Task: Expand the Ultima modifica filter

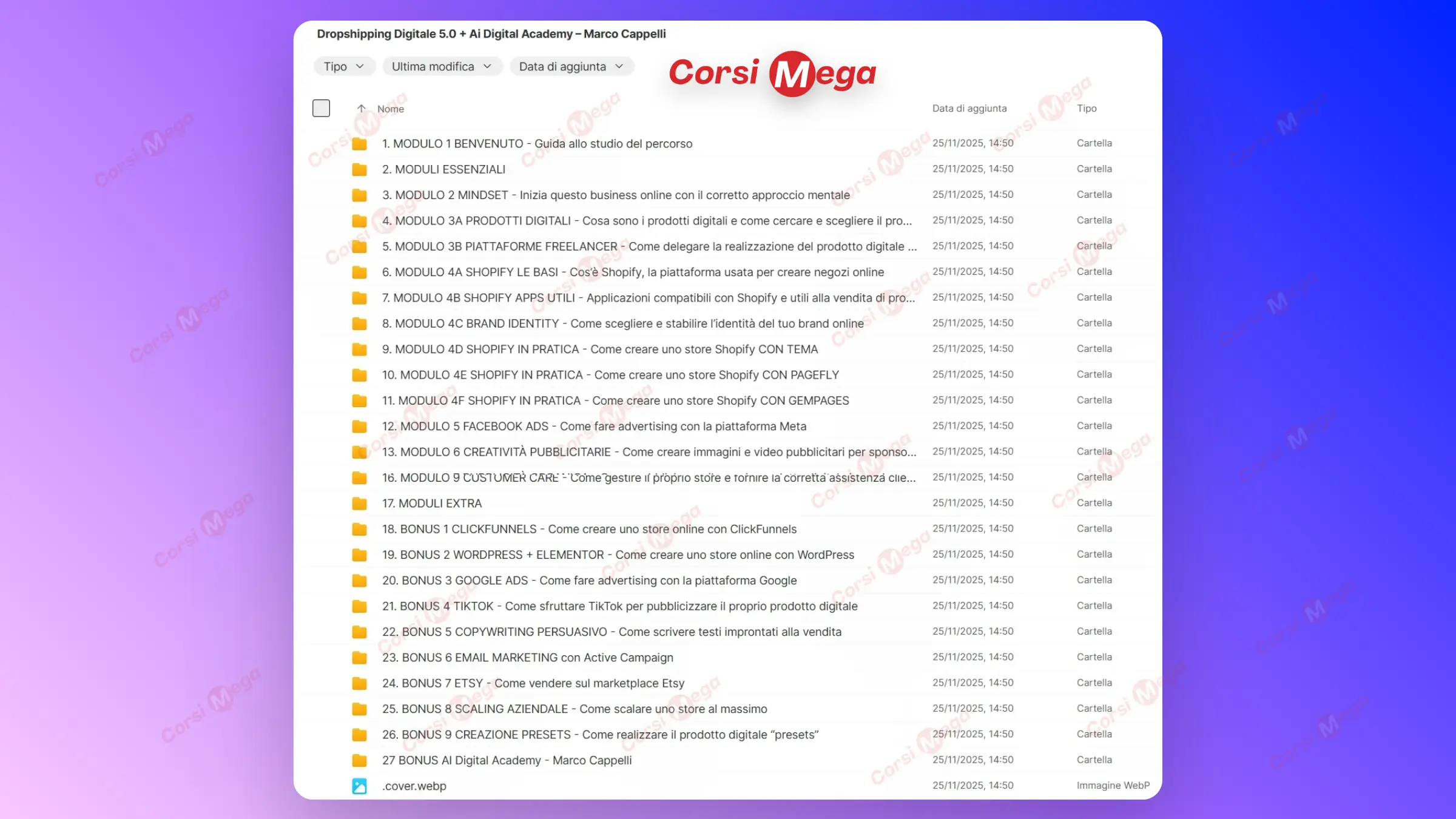Action: (442, 67)
